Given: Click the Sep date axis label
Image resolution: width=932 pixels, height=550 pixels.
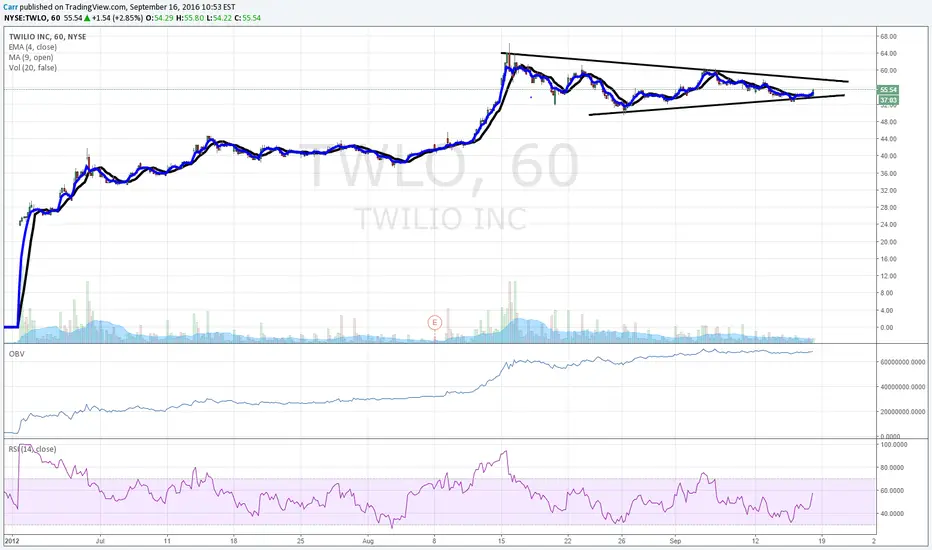Looking at the screenshot, I should click(675, 541).
